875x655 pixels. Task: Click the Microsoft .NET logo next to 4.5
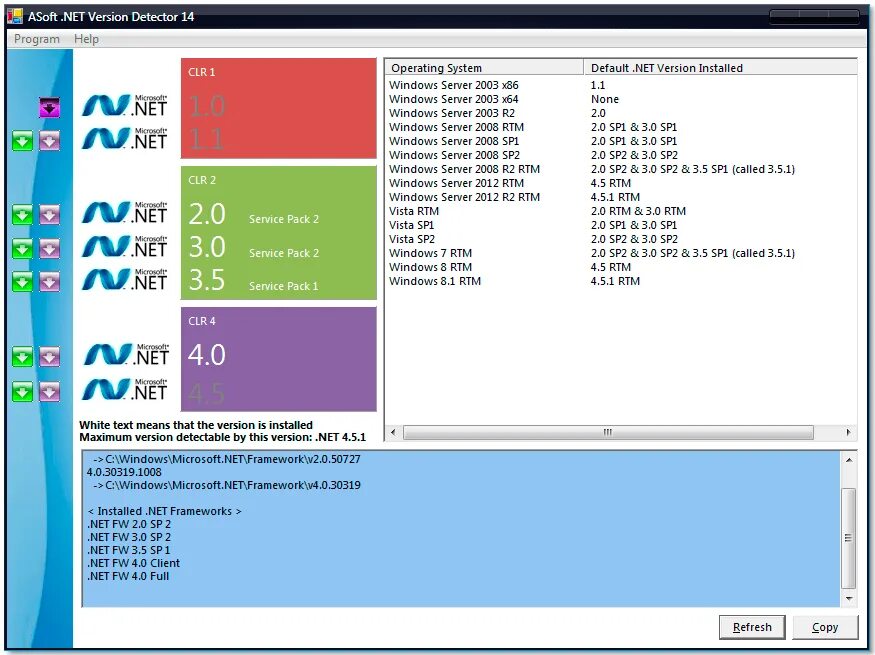[x=124, y=389]
